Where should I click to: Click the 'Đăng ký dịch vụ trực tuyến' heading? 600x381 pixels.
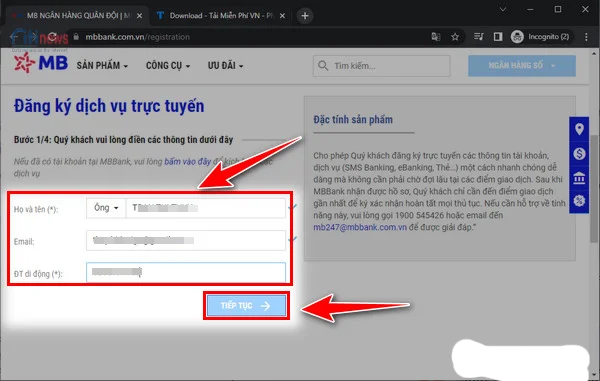tap(109, 106)
